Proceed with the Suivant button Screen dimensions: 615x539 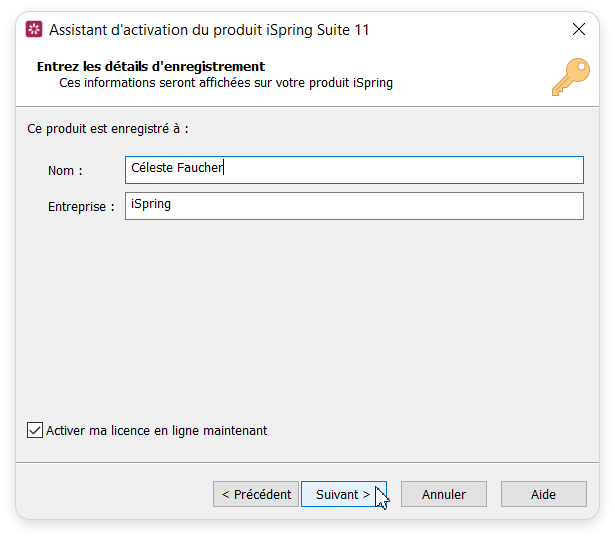point(343,494)
